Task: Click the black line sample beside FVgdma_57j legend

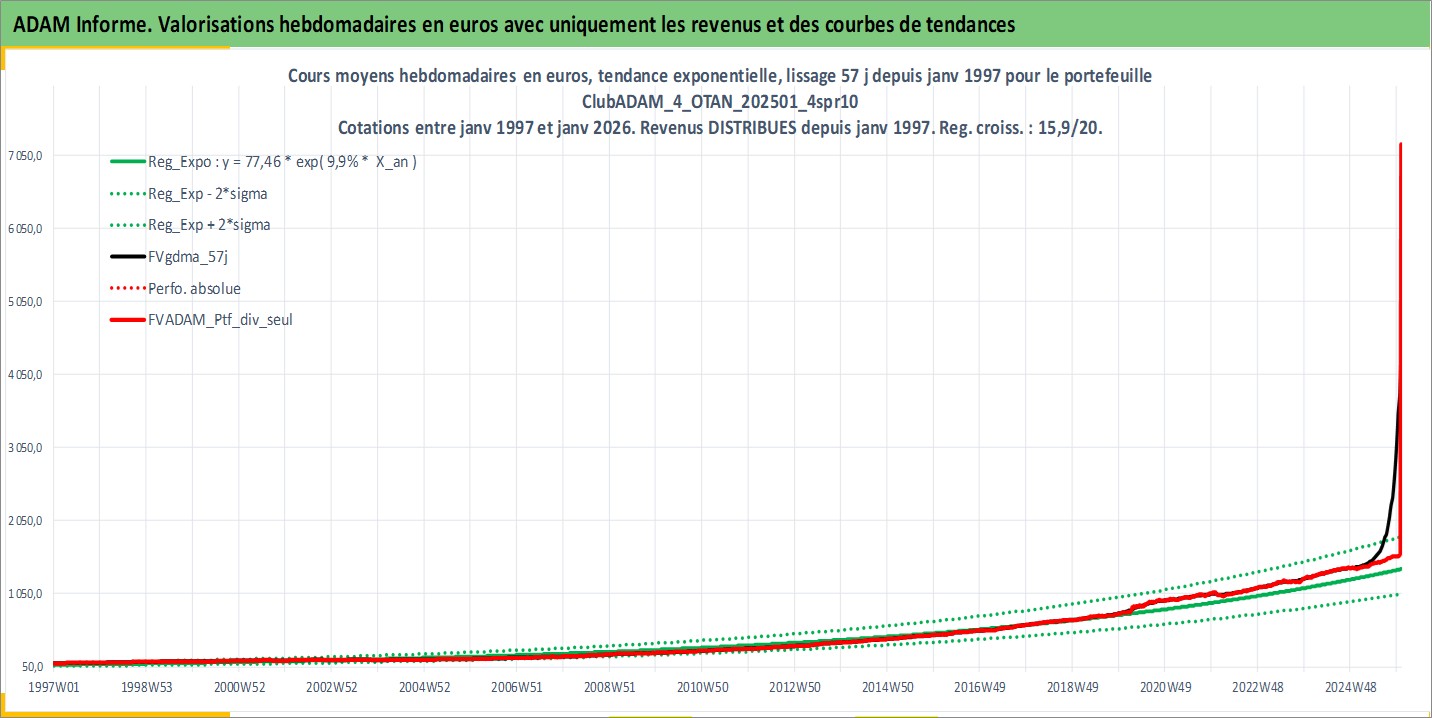Action: 127,256
